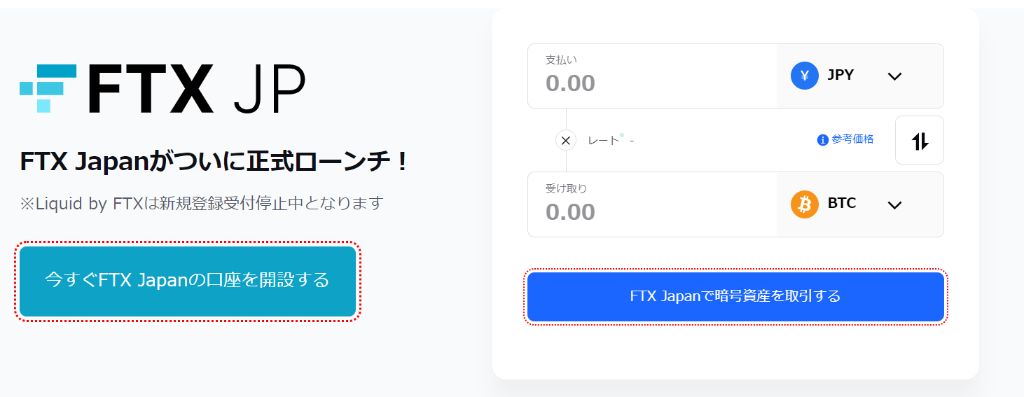Image resolution: width=1024 pixels, height=397 pixels.
Task: Expand the BTC currency chevron
Action: tap(895, 205)
